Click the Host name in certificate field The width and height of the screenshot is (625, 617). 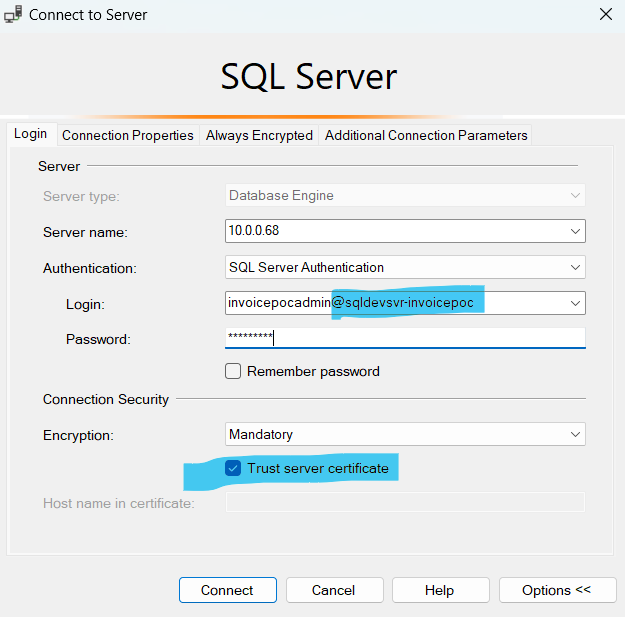point(405,502)
